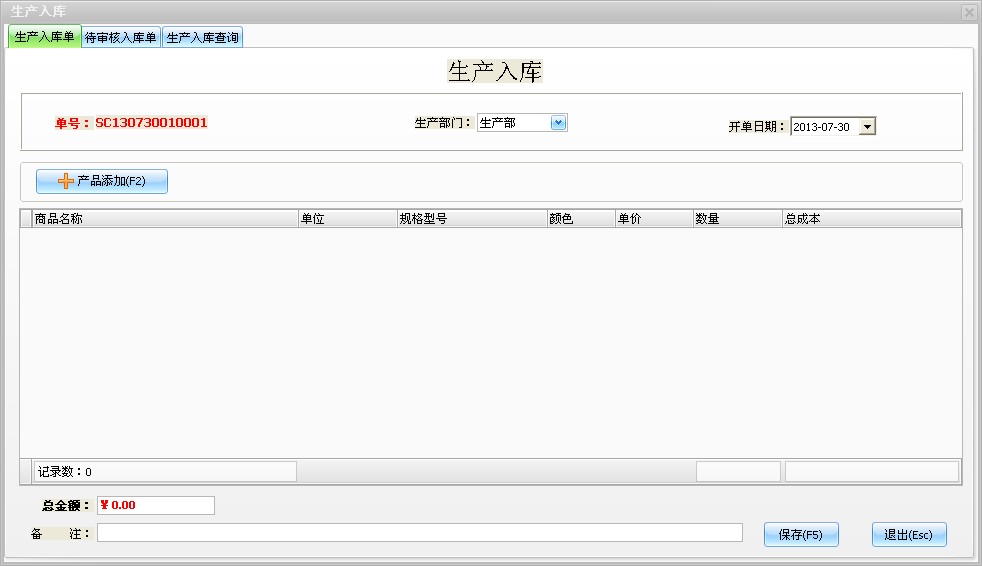Focus the 备注 text input field
Viewport: 982px width, 566px height.
pyautogui.click(x=419, y=533)
